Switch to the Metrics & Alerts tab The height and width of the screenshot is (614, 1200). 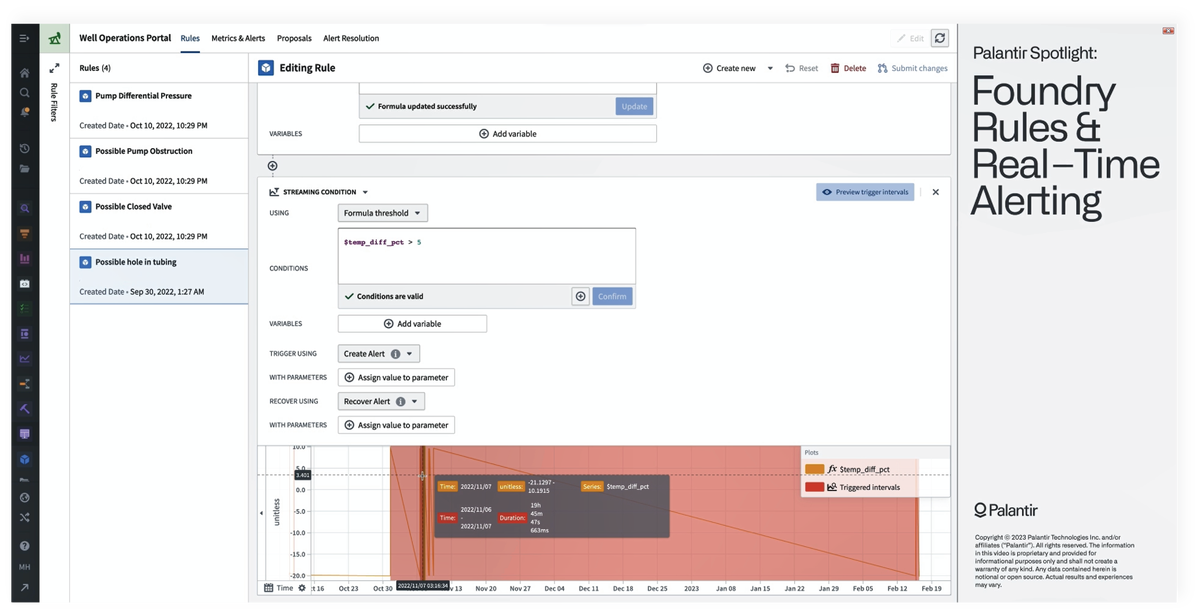pos(238,38)
